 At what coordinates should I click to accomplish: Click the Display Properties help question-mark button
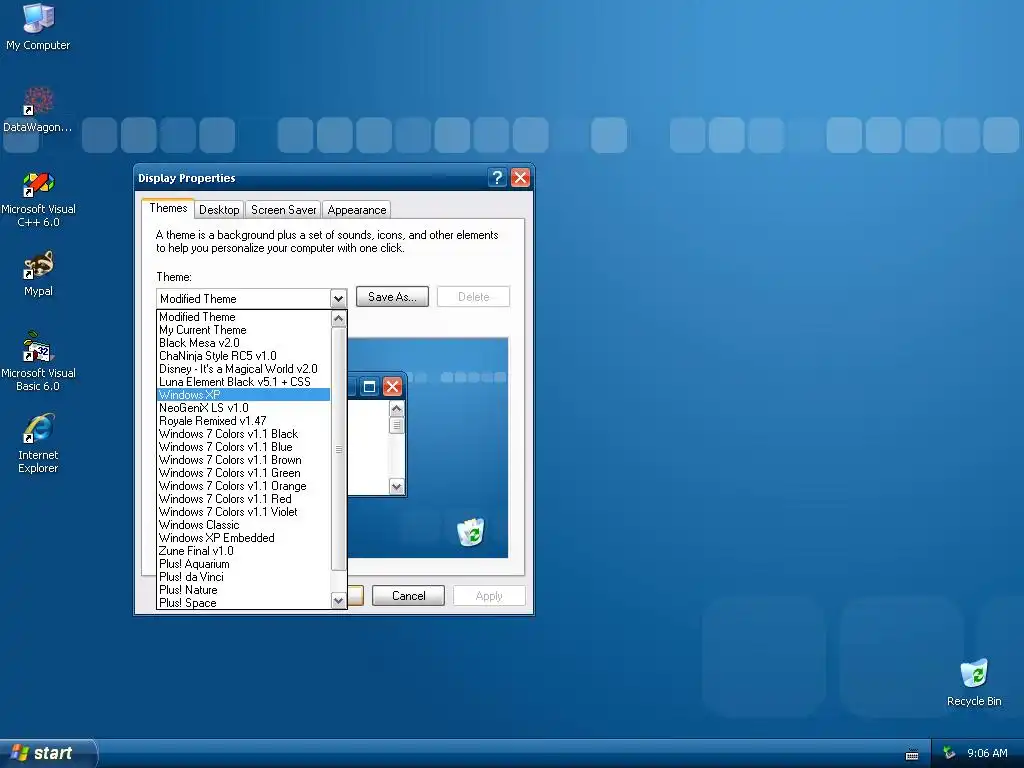(497, 178)
